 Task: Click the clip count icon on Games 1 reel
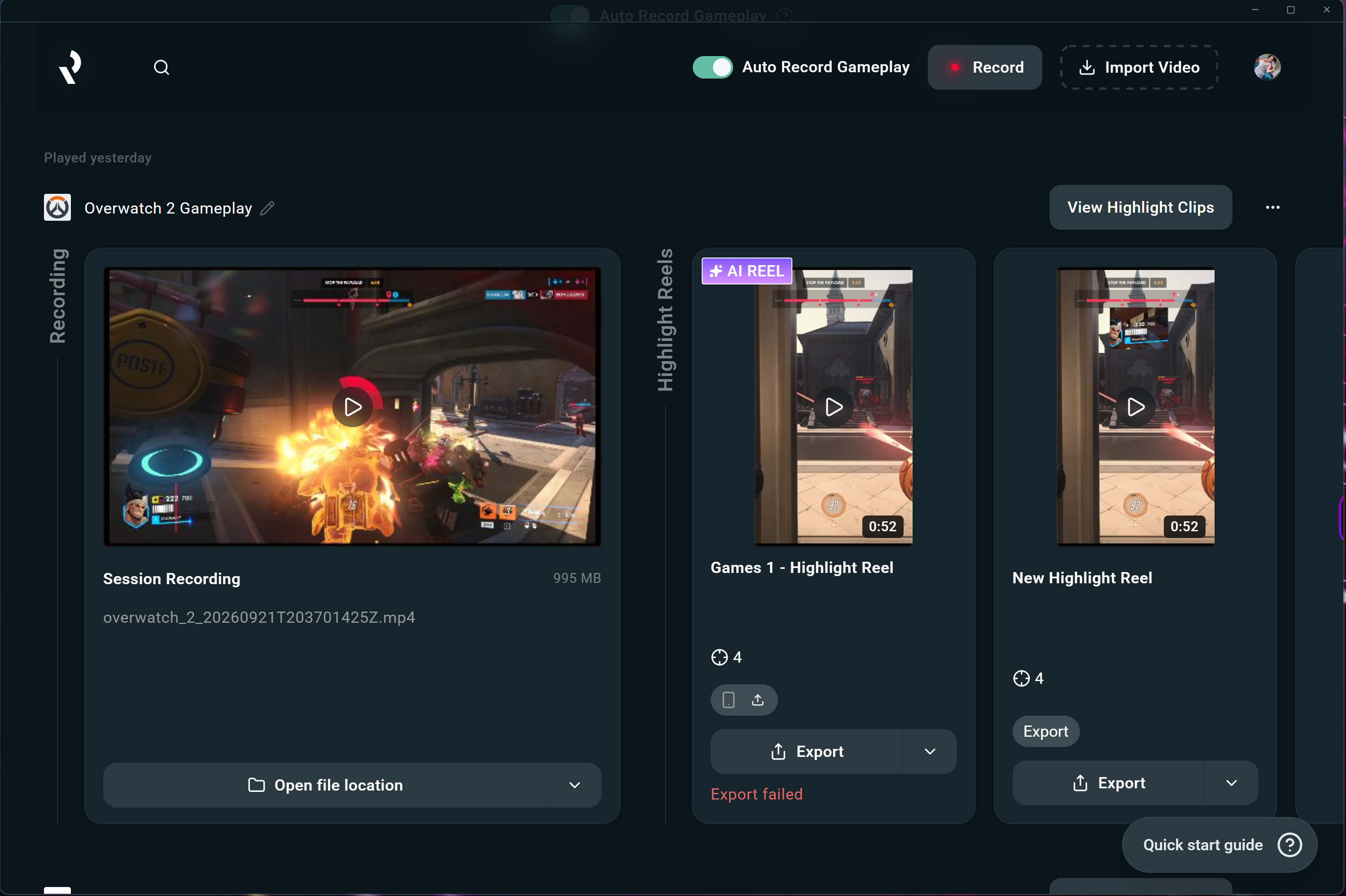719,657
